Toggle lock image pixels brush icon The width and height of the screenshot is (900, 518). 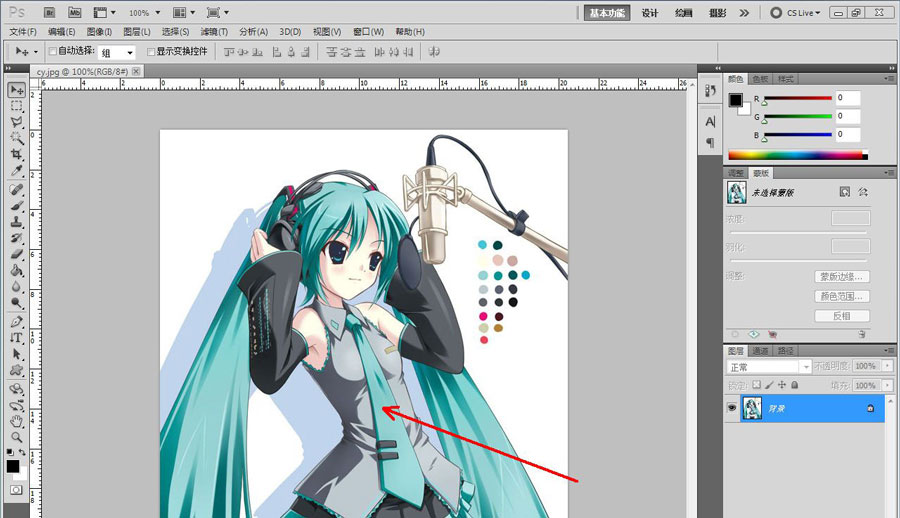pyautogui.click(x=769, y=385)
